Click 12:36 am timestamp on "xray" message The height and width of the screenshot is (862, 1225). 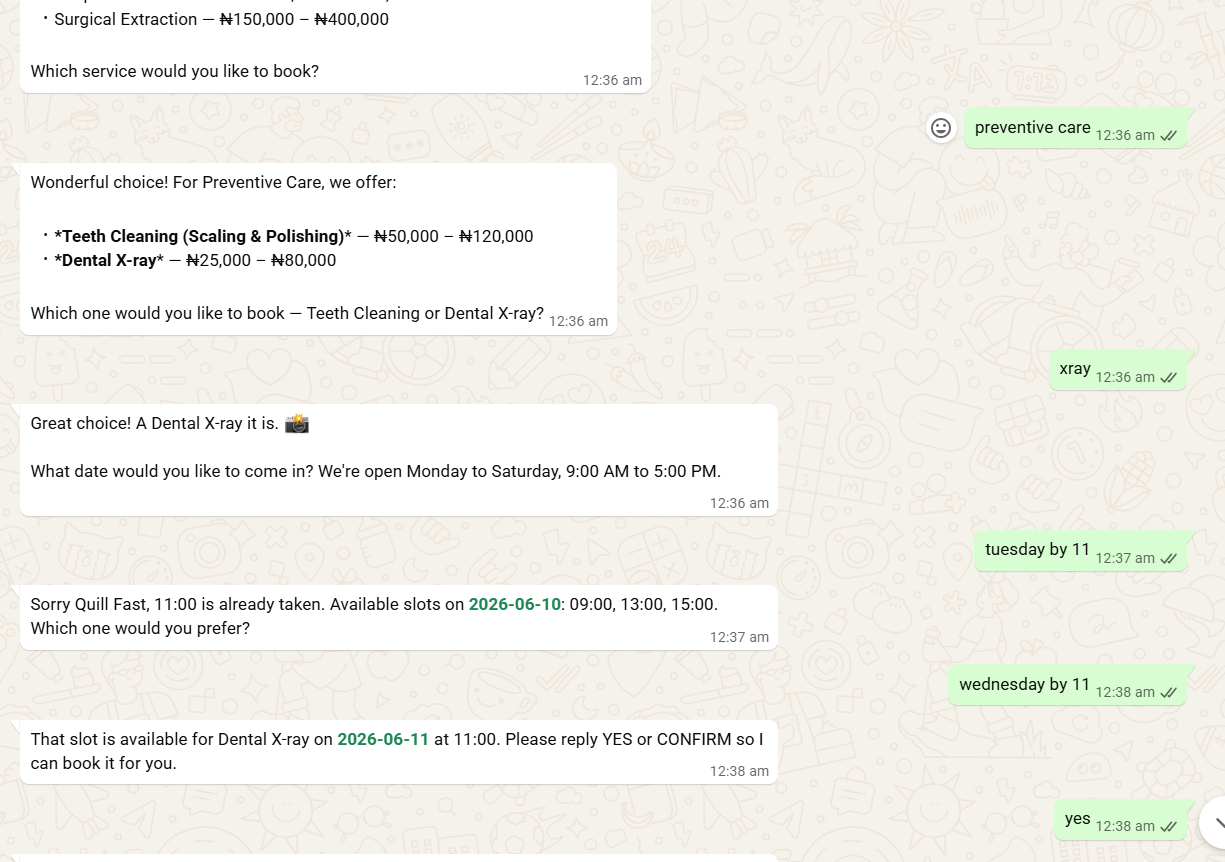1125,378
